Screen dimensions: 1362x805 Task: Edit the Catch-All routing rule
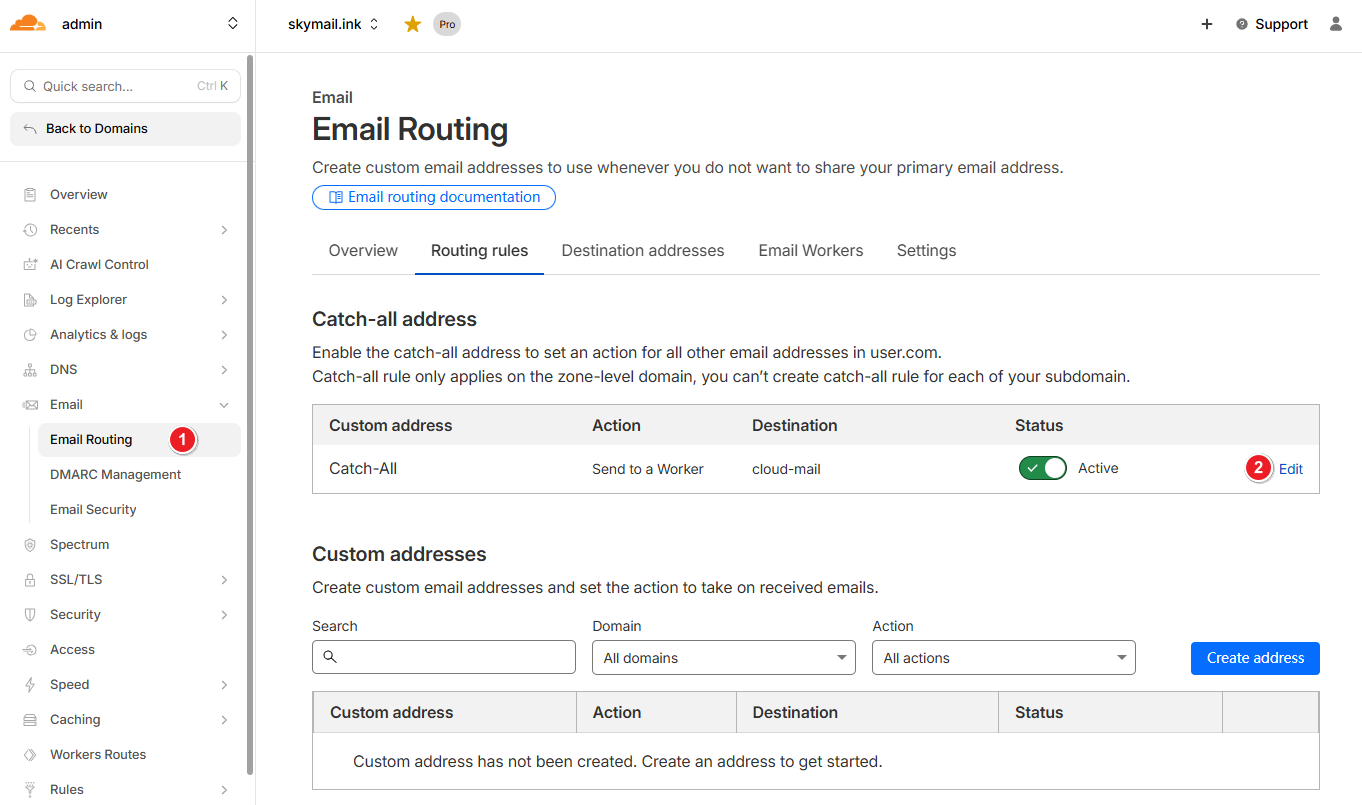click(1290, 469)
